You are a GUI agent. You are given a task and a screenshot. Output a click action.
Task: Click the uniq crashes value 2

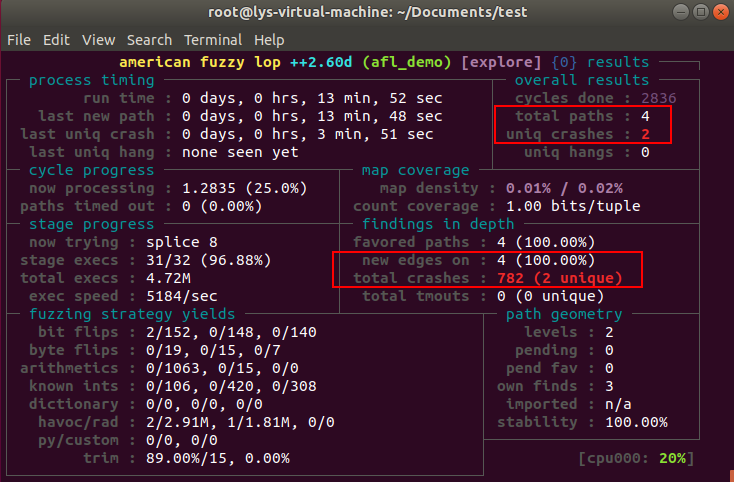point(645,134)
